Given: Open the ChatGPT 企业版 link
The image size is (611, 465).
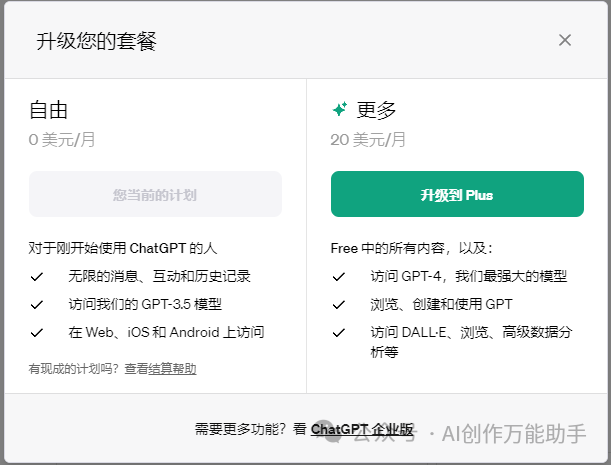Looking at the screenshot, I should (x=362, y=429).
